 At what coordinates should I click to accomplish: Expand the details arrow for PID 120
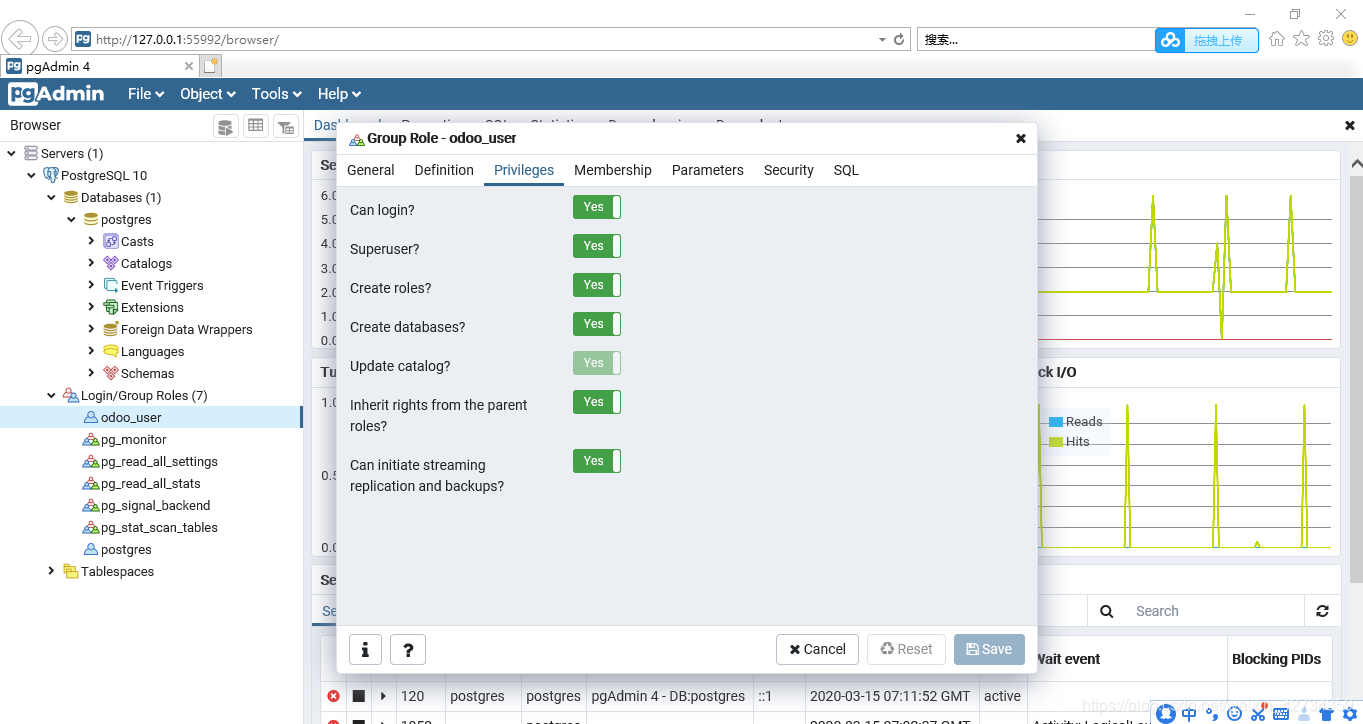tap(383, 696)
